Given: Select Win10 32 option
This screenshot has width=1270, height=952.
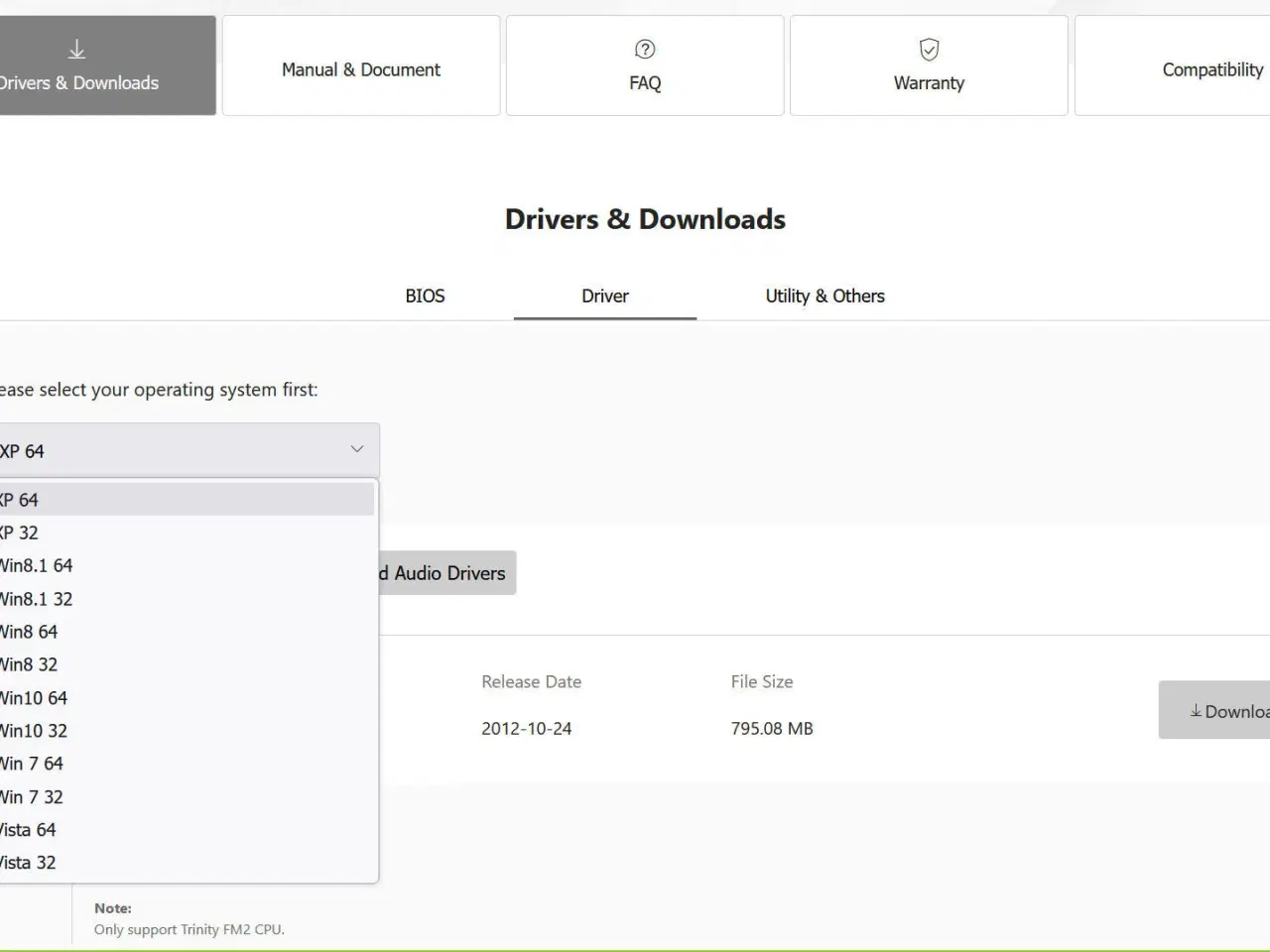Looking at the screenshot, I should [187, 731].
